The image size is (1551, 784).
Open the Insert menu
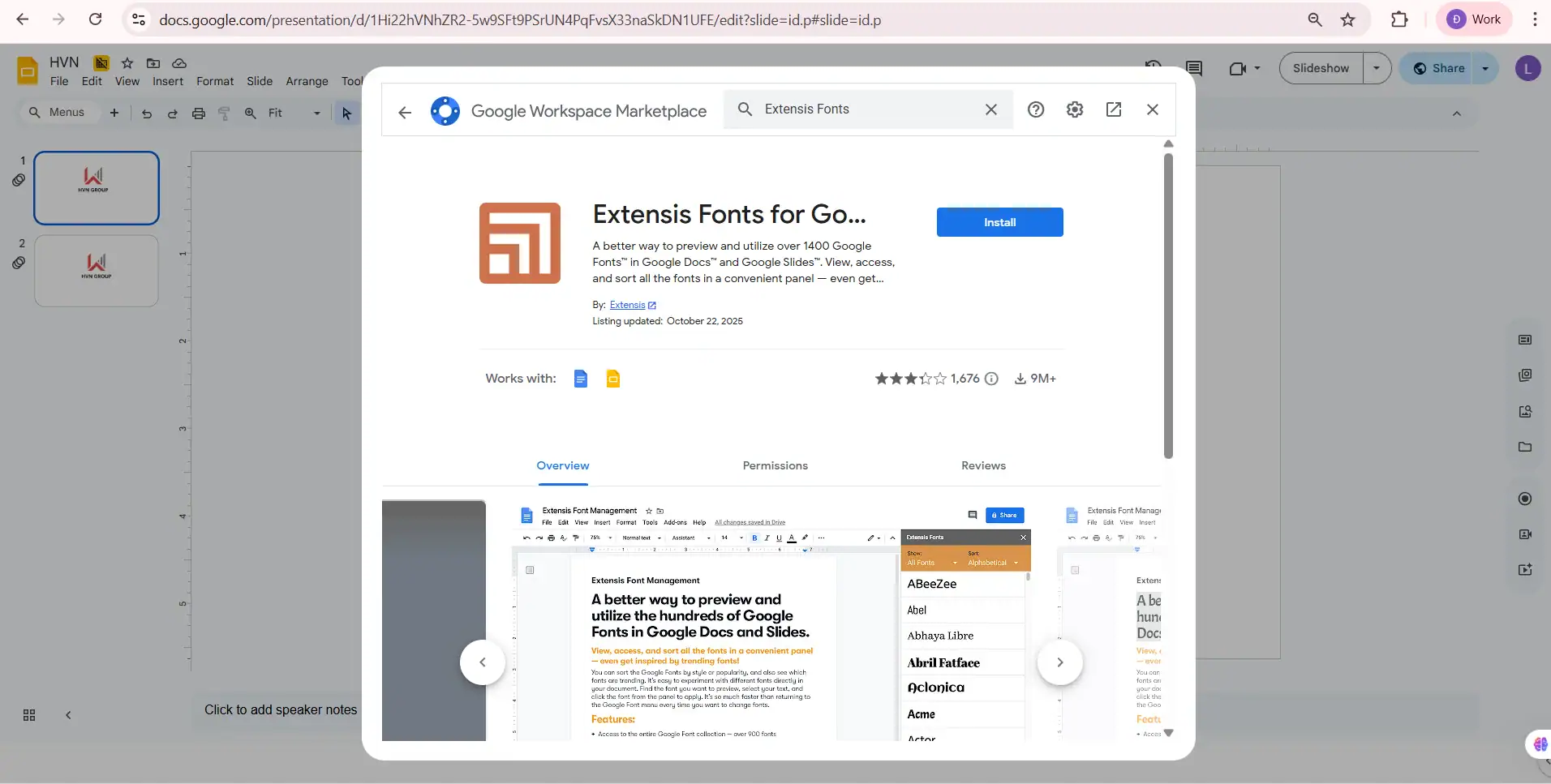coord(168,82)
